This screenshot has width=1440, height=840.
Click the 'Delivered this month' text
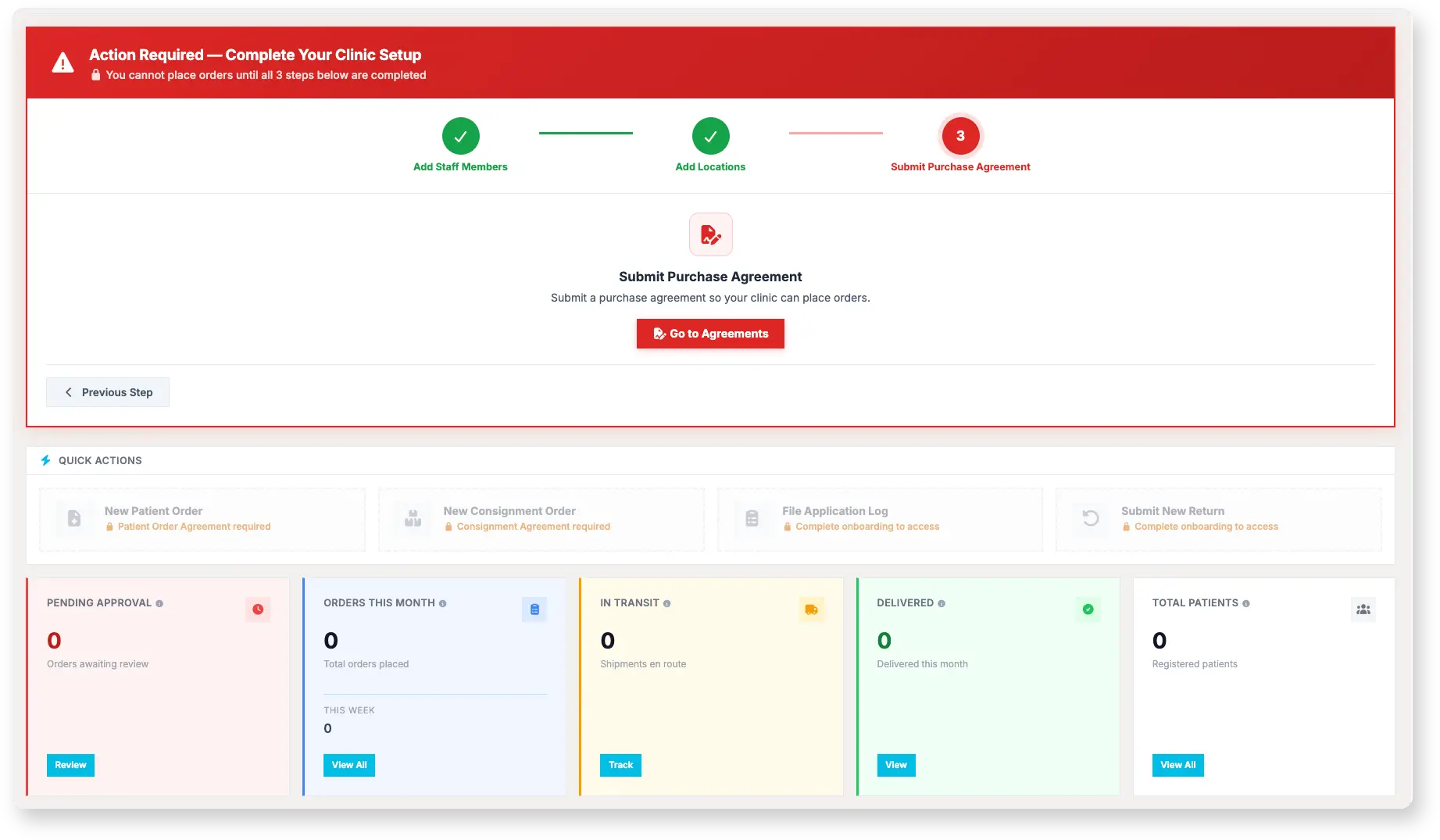(922, 664)
